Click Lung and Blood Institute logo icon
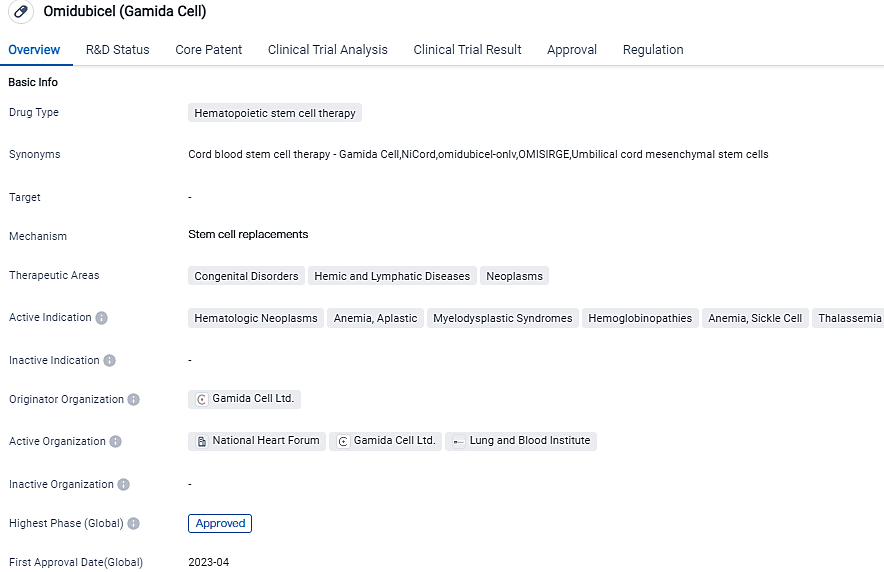The height and width of the screenshot is (572, 884). point(458,441)
